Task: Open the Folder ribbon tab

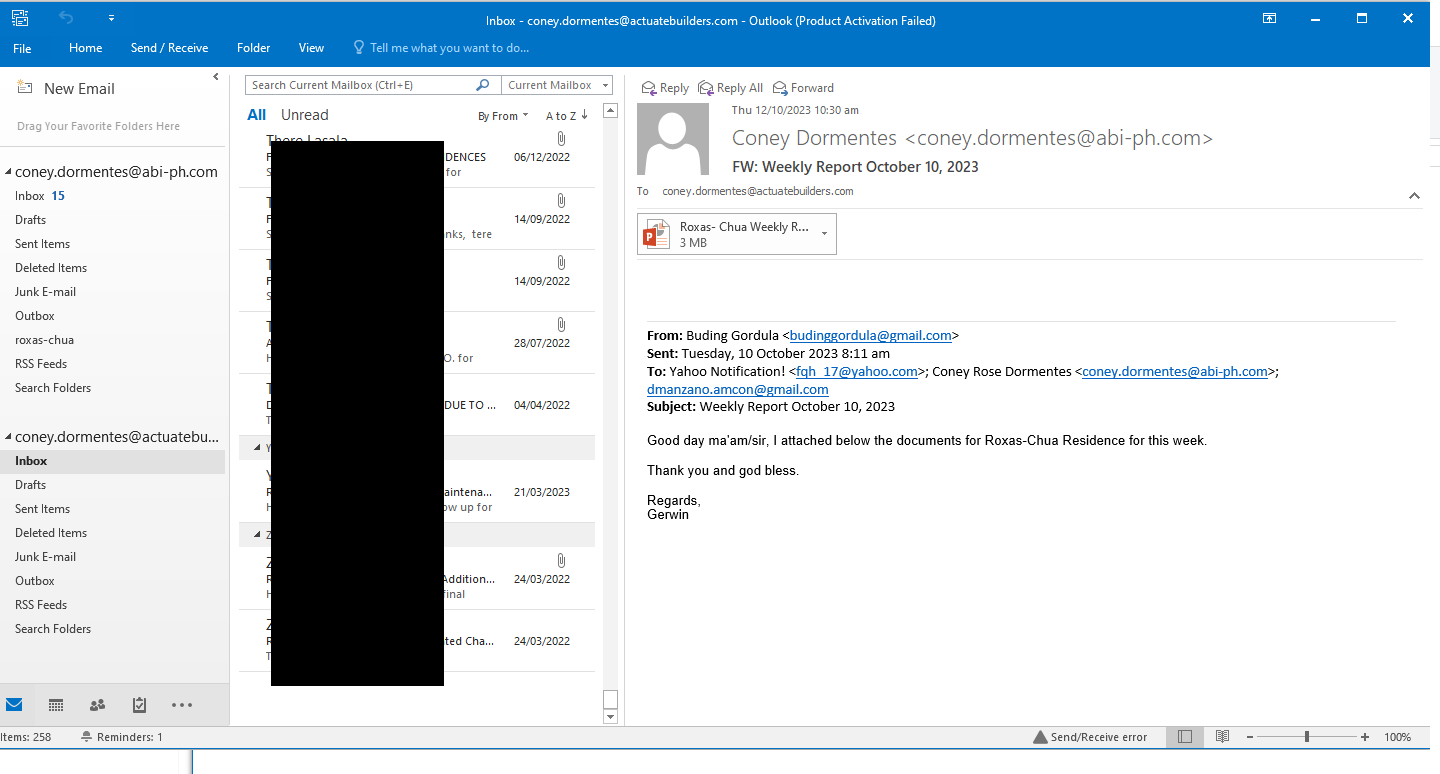Action: pos(254,48)
